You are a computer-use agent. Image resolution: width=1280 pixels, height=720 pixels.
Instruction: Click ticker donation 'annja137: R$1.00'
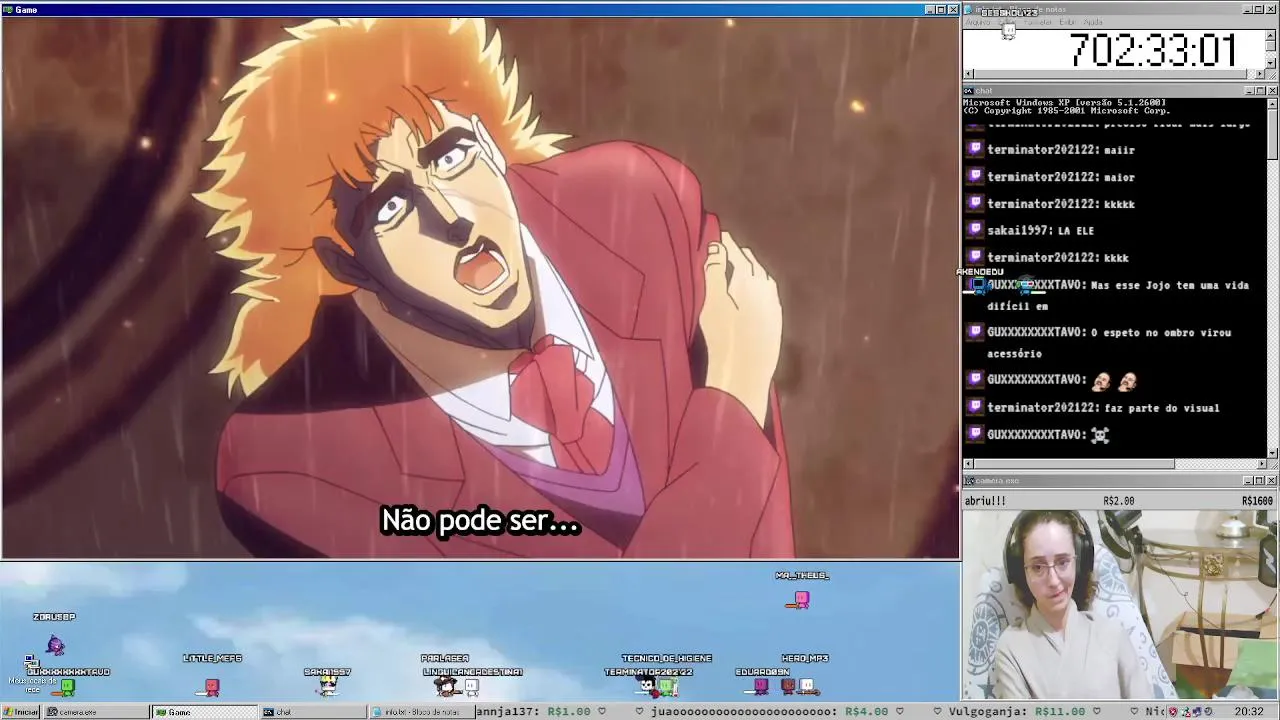[533, 712]
